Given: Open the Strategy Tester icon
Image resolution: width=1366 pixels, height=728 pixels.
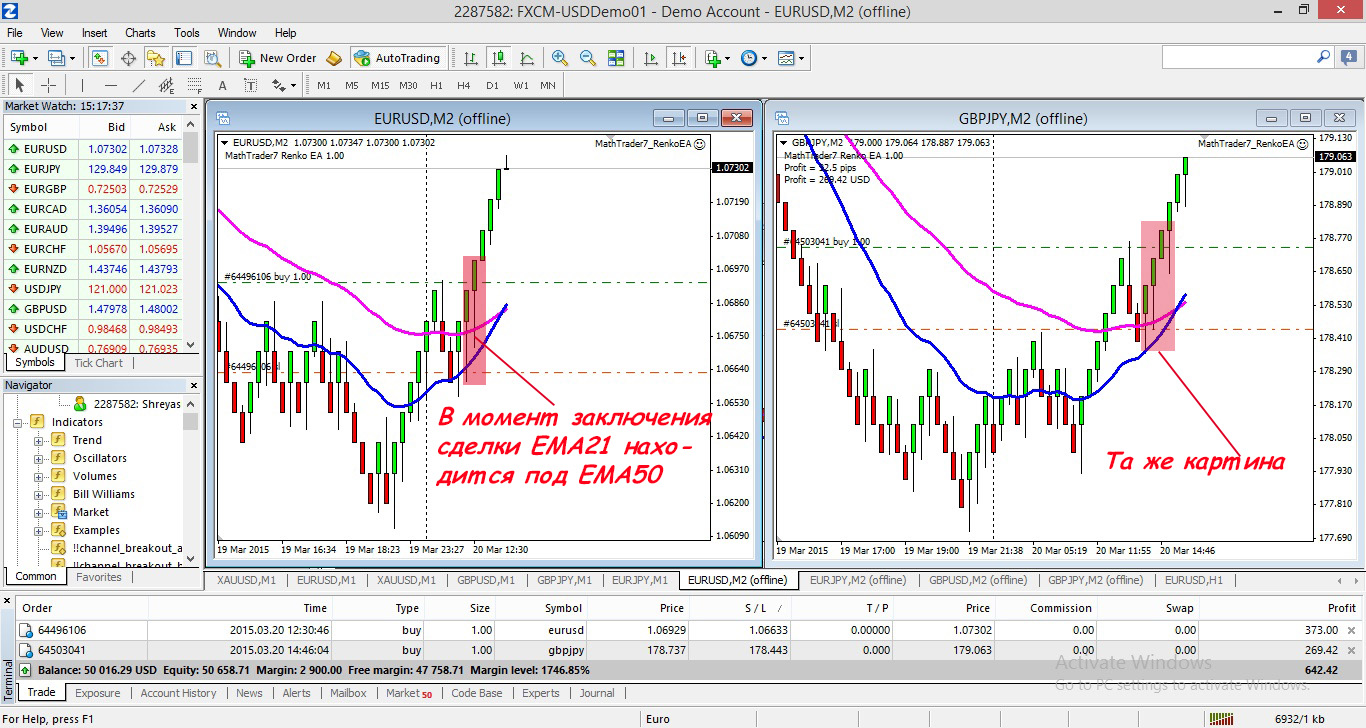Looking at the screenshot, I should [x=212, y=58].
